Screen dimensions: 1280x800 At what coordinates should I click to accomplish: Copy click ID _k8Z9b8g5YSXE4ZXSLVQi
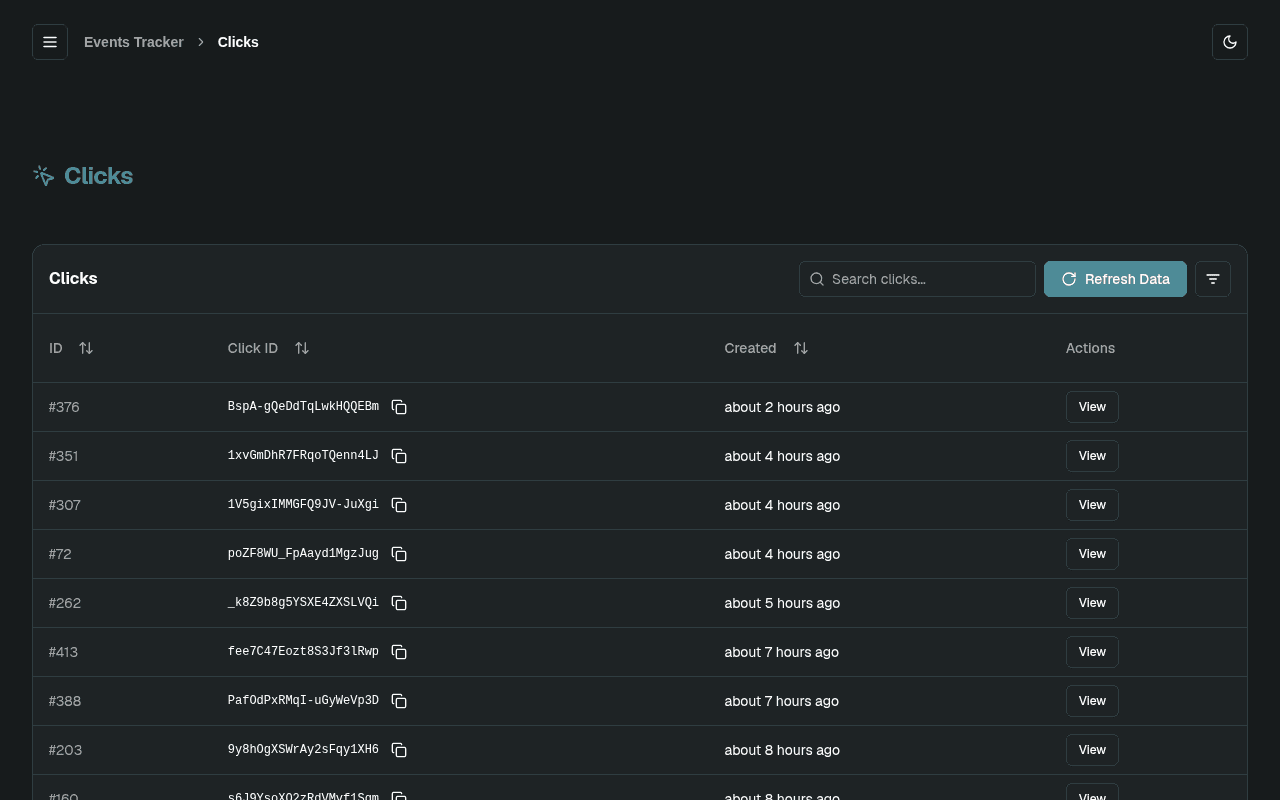point(399,603)
